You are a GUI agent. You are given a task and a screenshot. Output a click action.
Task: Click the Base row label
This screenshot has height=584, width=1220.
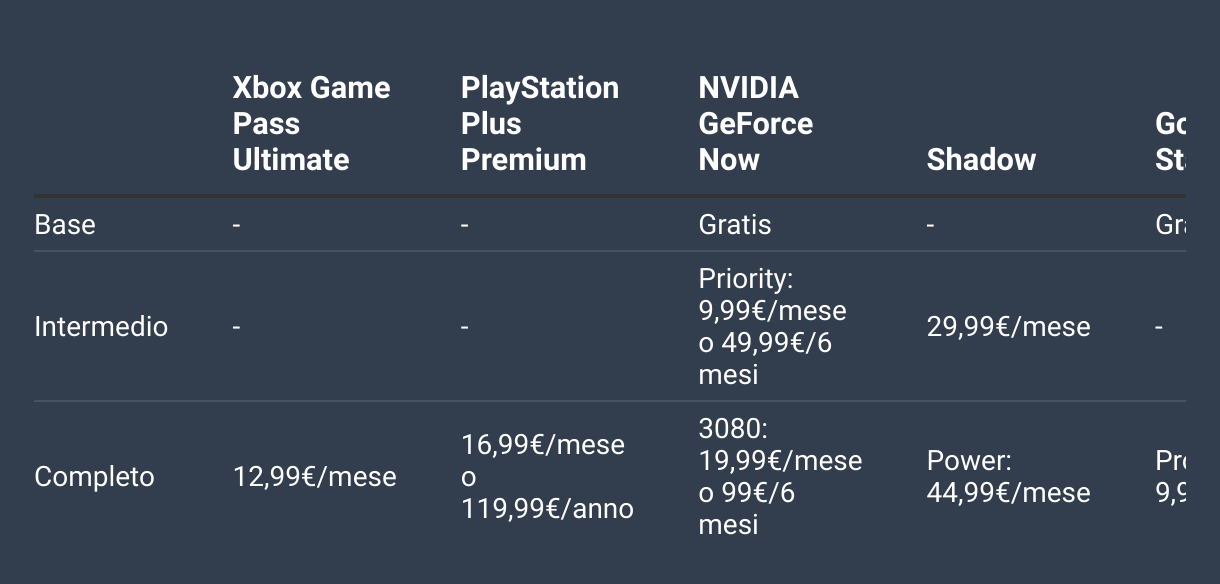(65, 224)
